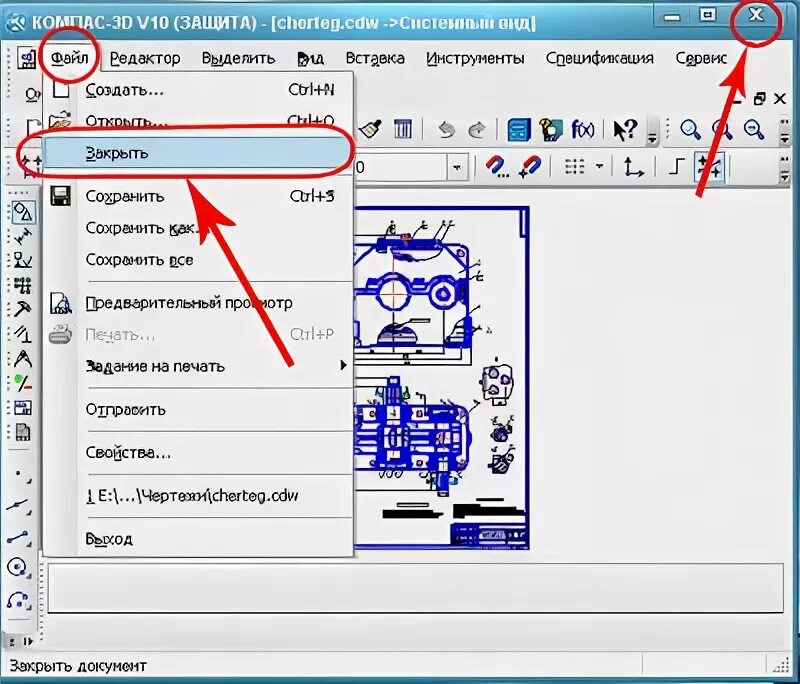Open the Вставка menu

[x=375, y=58]
